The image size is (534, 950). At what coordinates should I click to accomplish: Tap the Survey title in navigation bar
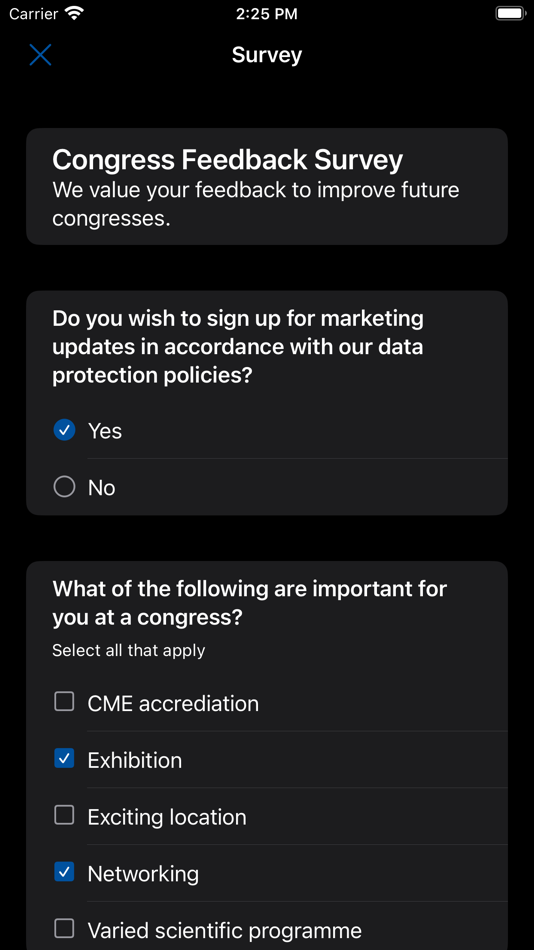(x=267, y=55)
